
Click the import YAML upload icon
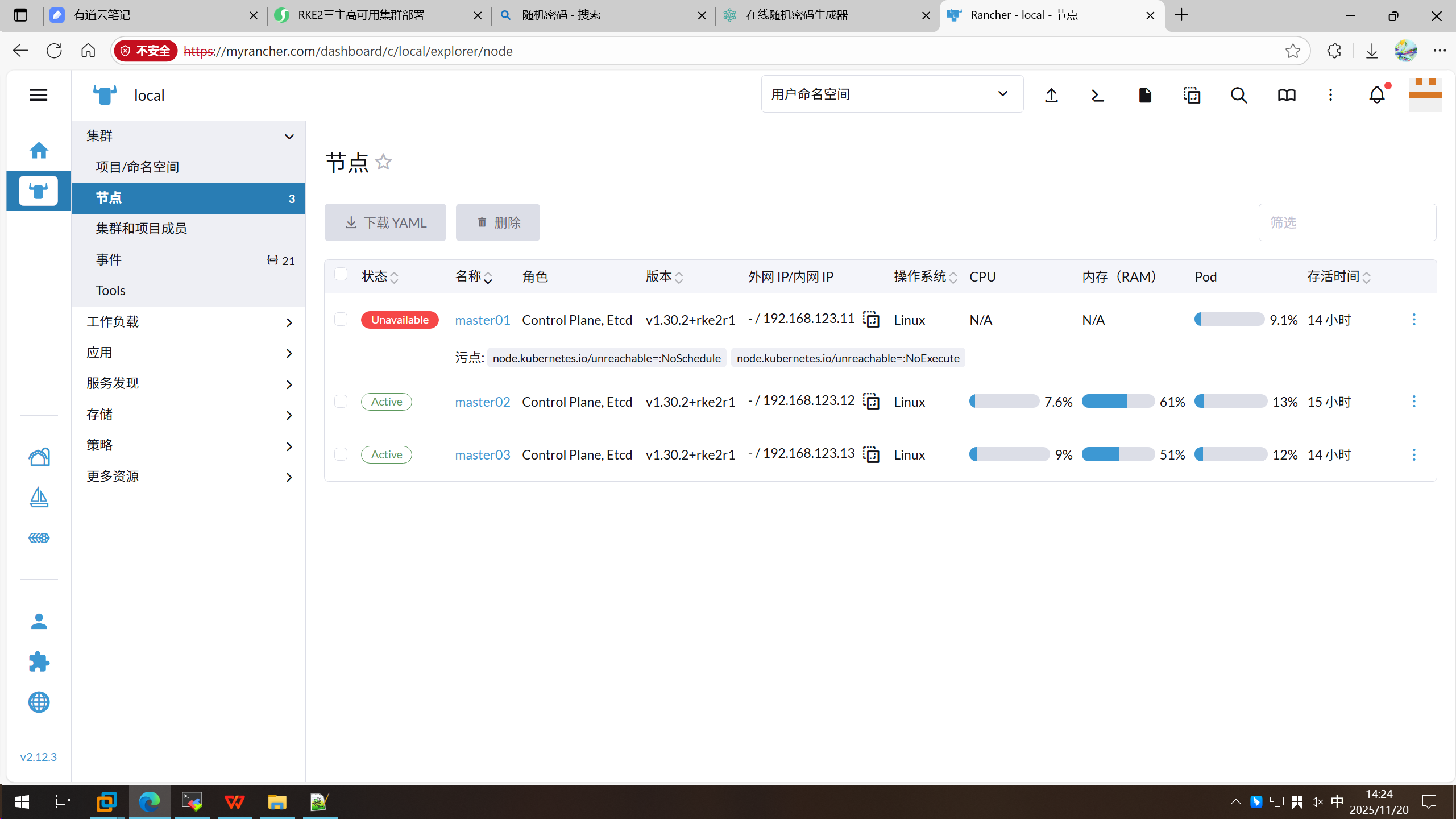coord(1051,95)
